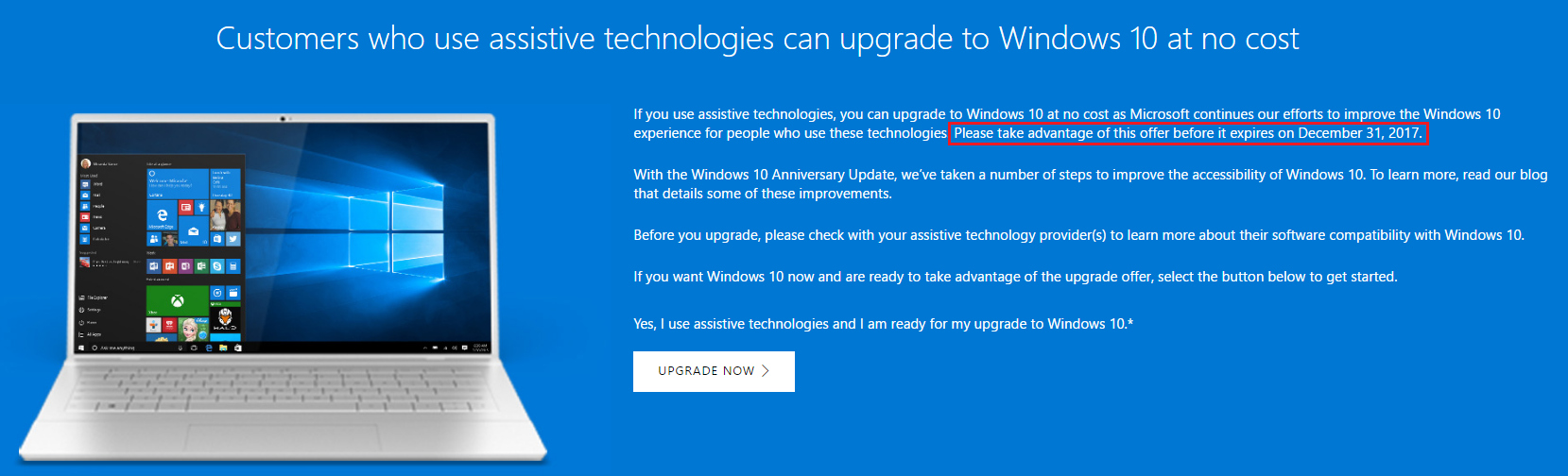
Task: Click the red-outlined December 31, 2017 expiry sentence
Action: click(1188, 133)
